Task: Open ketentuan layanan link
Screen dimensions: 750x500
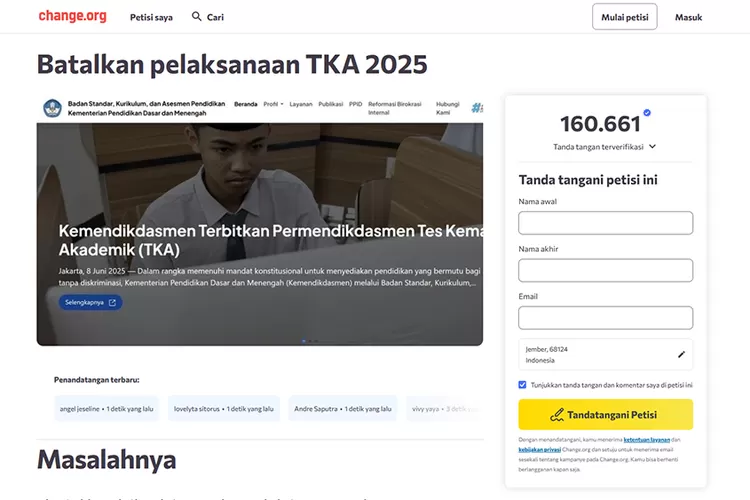Action: (x=647, y=439)
